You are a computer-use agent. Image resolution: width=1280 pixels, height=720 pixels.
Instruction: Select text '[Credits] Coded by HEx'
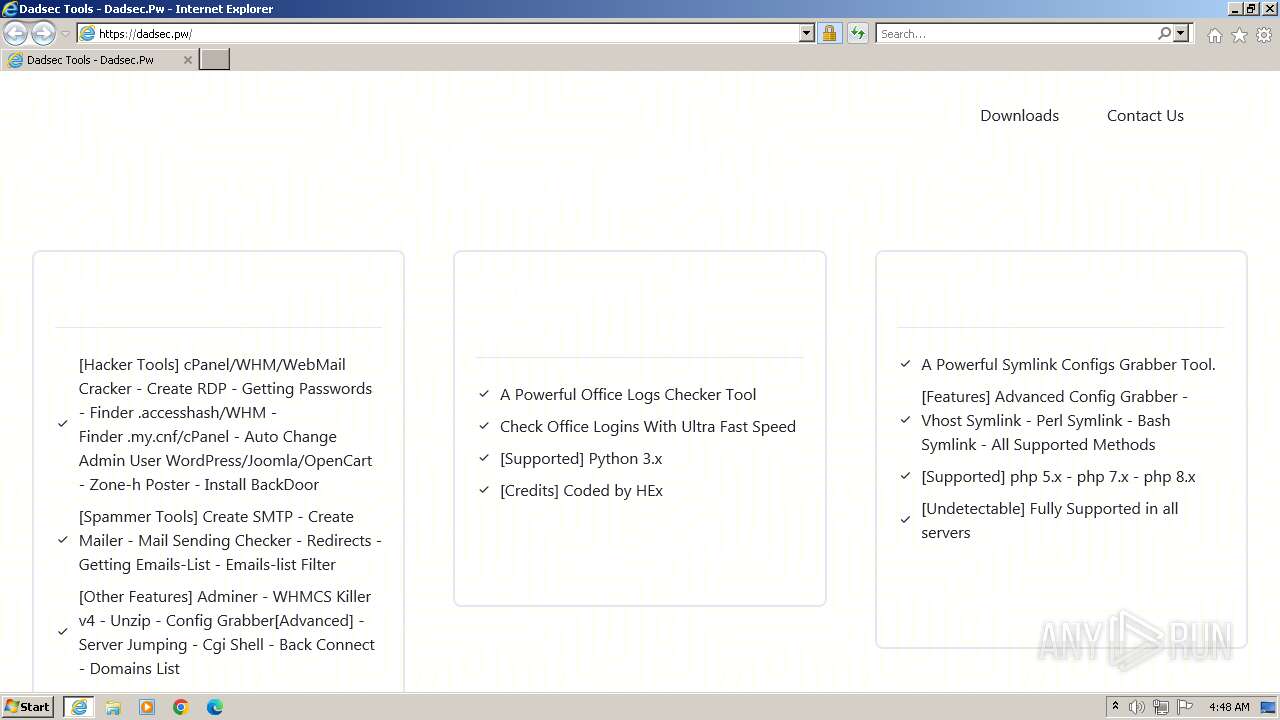(581, 491)
